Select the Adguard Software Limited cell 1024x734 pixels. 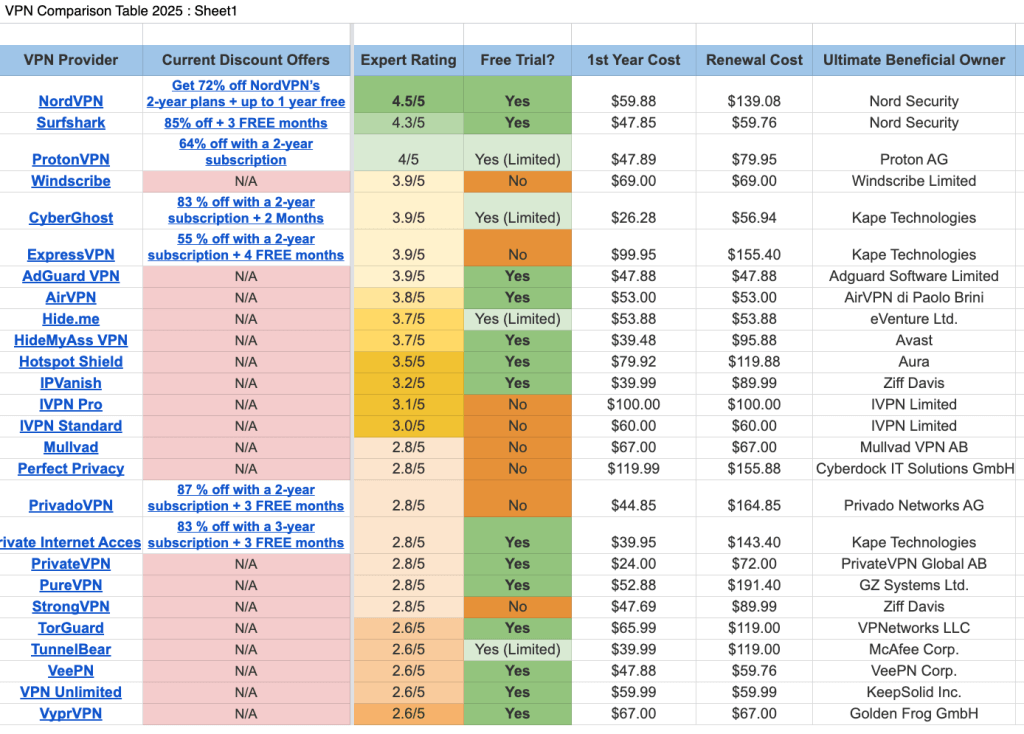coord(914,276)
